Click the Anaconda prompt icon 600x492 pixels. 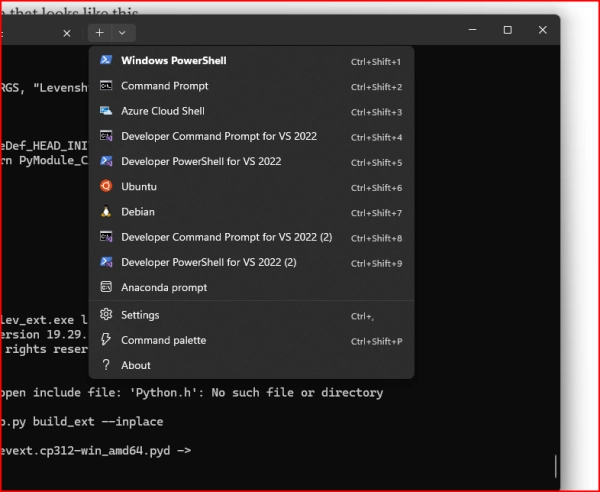click(x=105, y=288)
